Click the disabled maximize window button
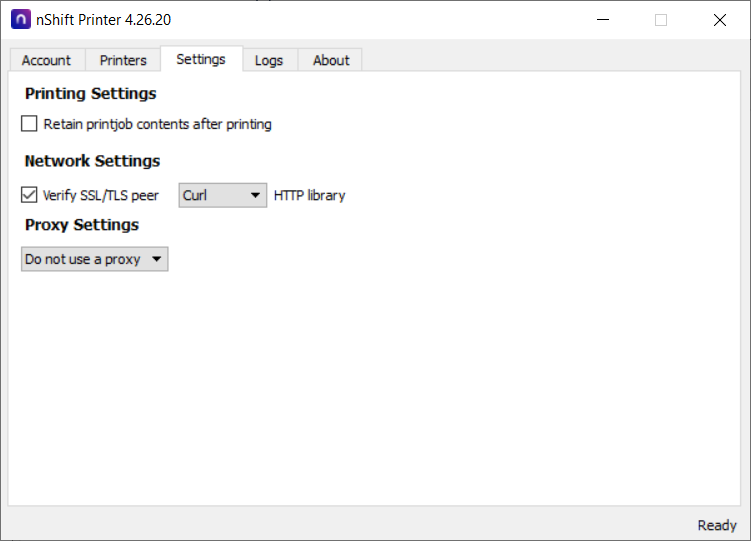This screenshot has height=541, width=751. [x=661, y=20]
